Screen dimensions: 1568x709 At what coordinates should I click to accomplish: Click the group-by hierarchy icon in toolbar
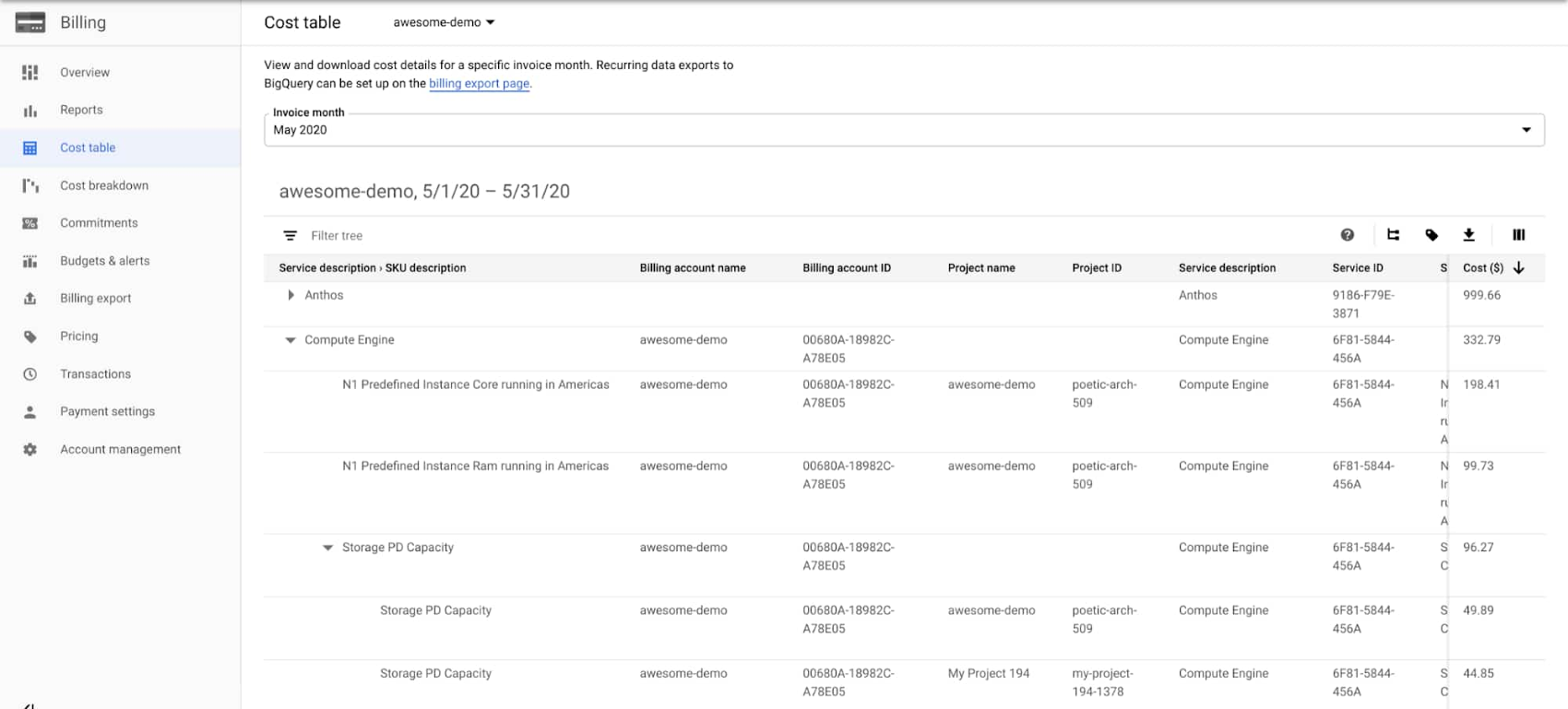(x=1393, y=235)
